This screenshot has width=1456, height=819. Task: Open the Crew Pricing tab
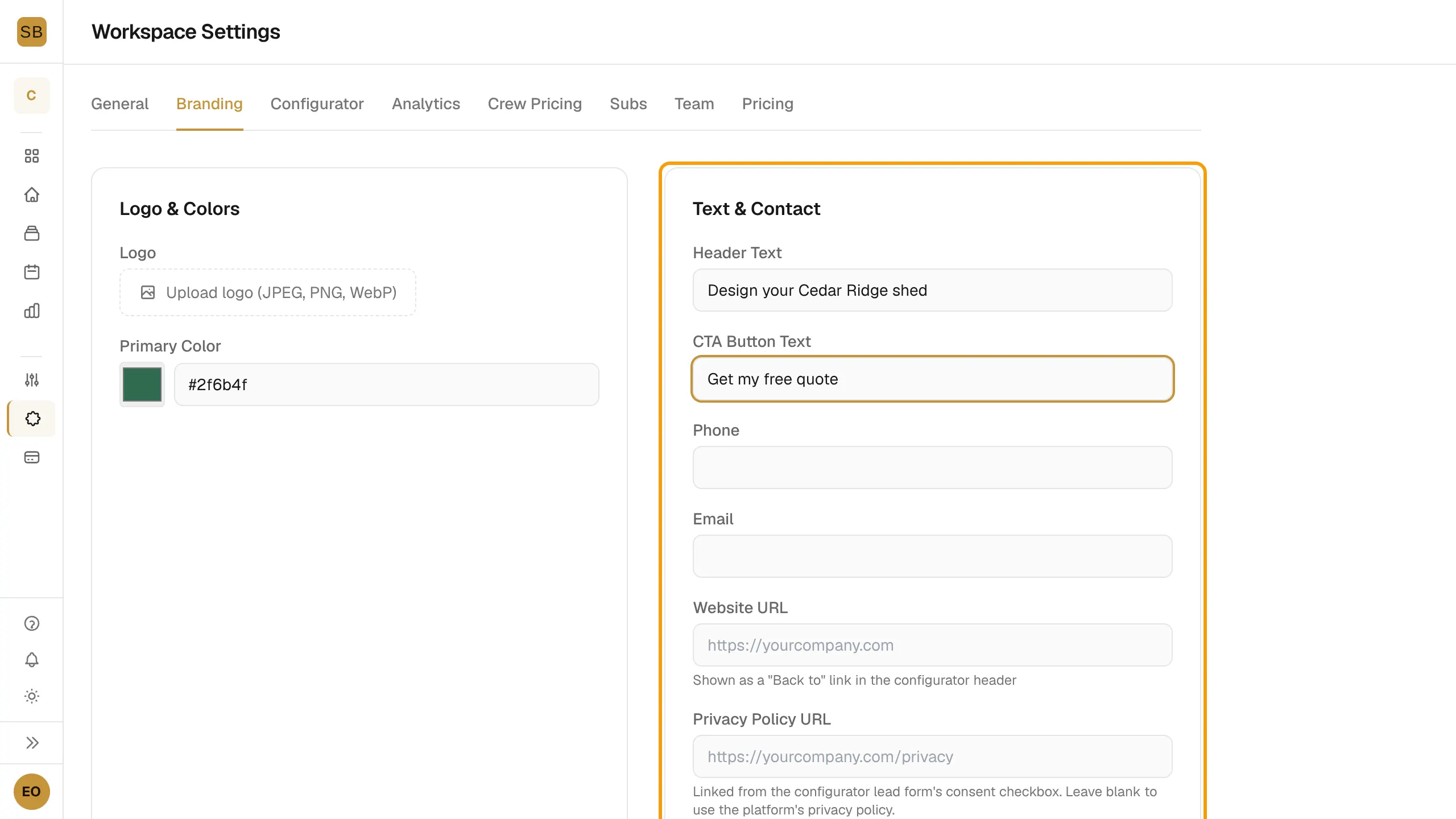pos(535,104)
